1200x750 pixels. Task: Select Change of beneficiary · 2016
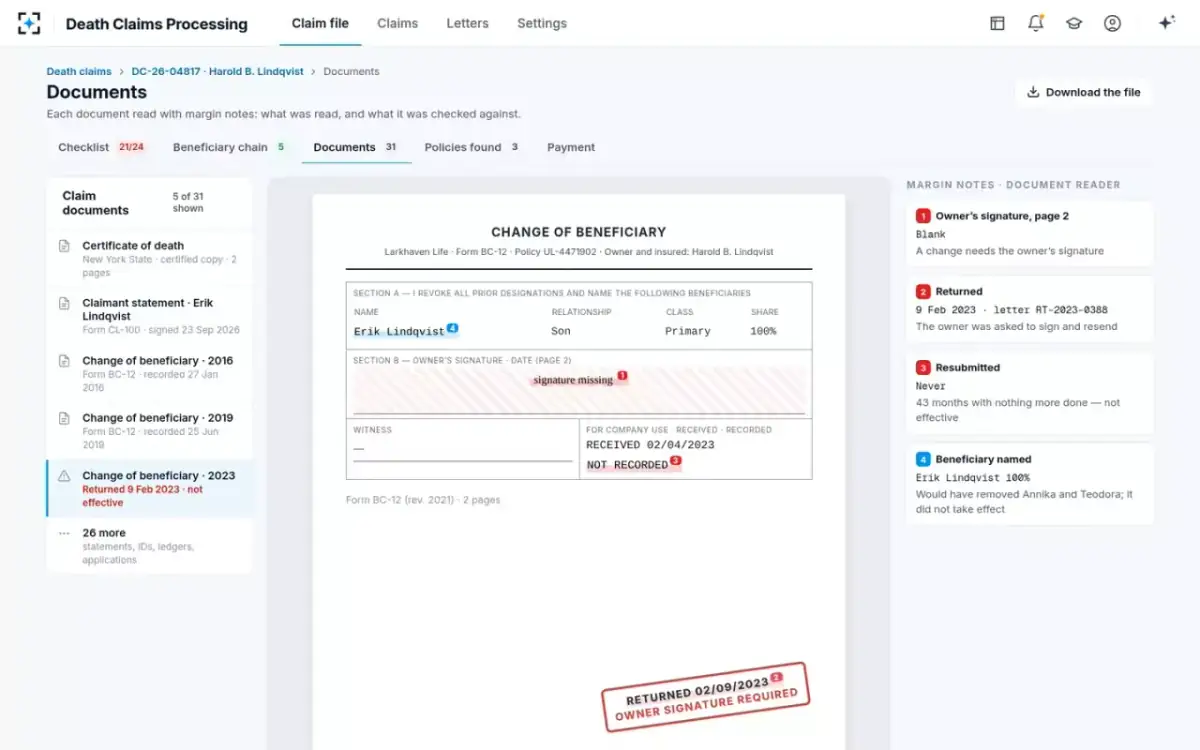[x=149, y=374]
